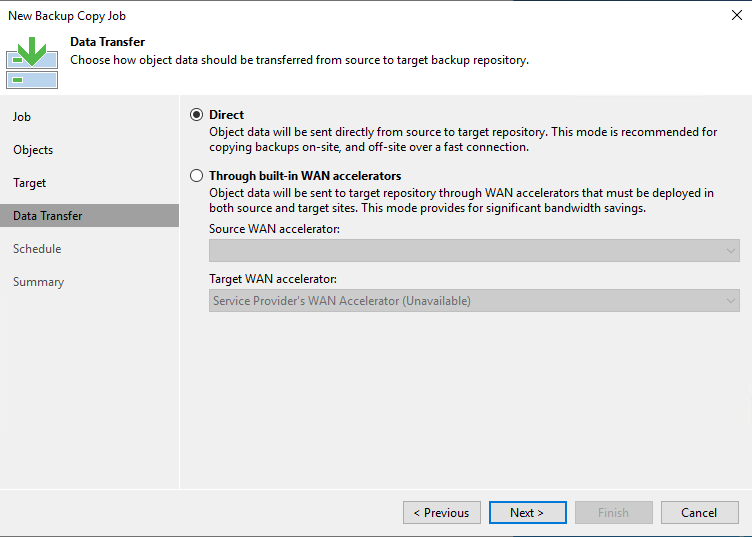Screen dimensions: 752x537
Task: Click the Direct option label text
Action: tap(226, 115)
